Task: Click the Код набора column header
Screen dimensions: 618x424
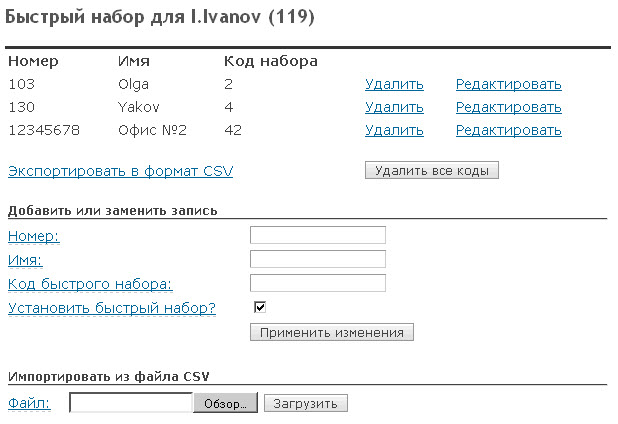Action: click(271, 61)
